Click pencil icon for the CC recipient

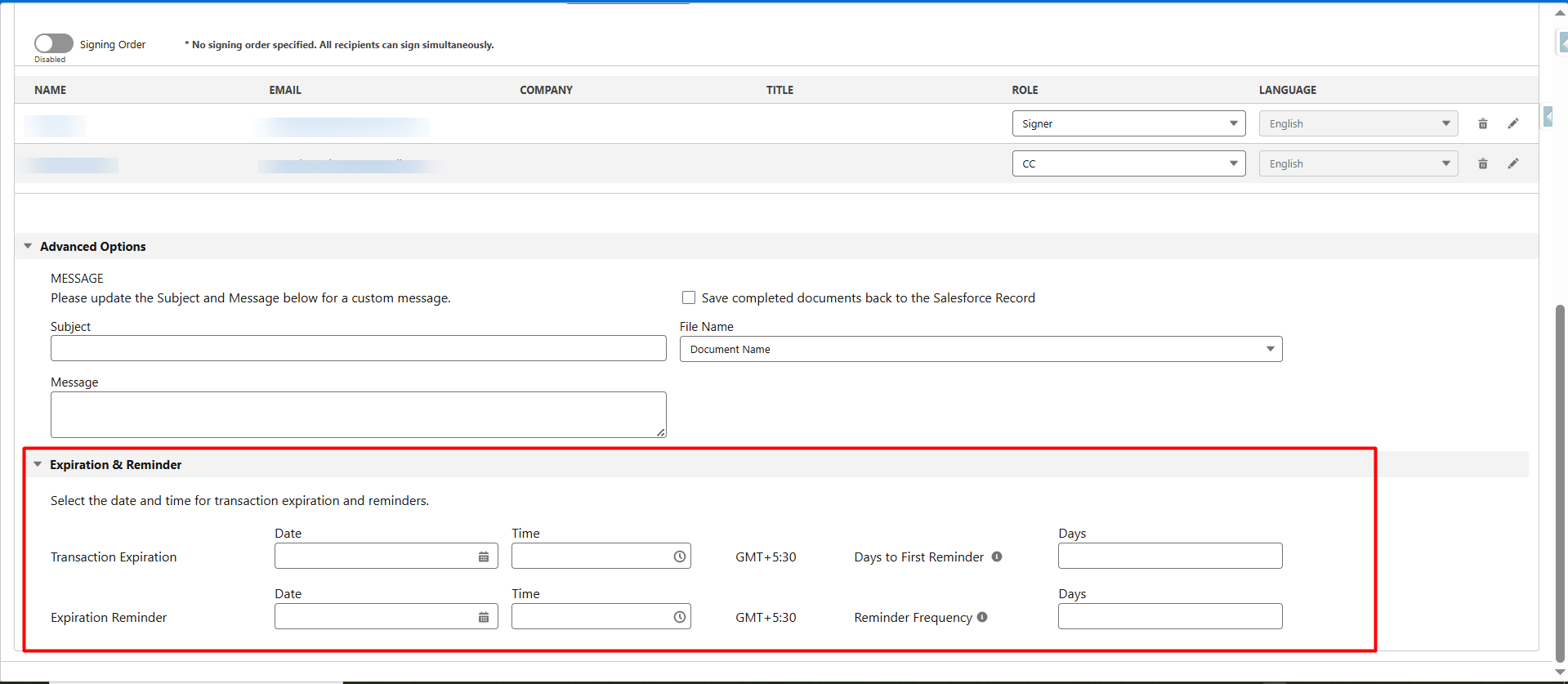pyautogui.click(x=1513, y=163)
